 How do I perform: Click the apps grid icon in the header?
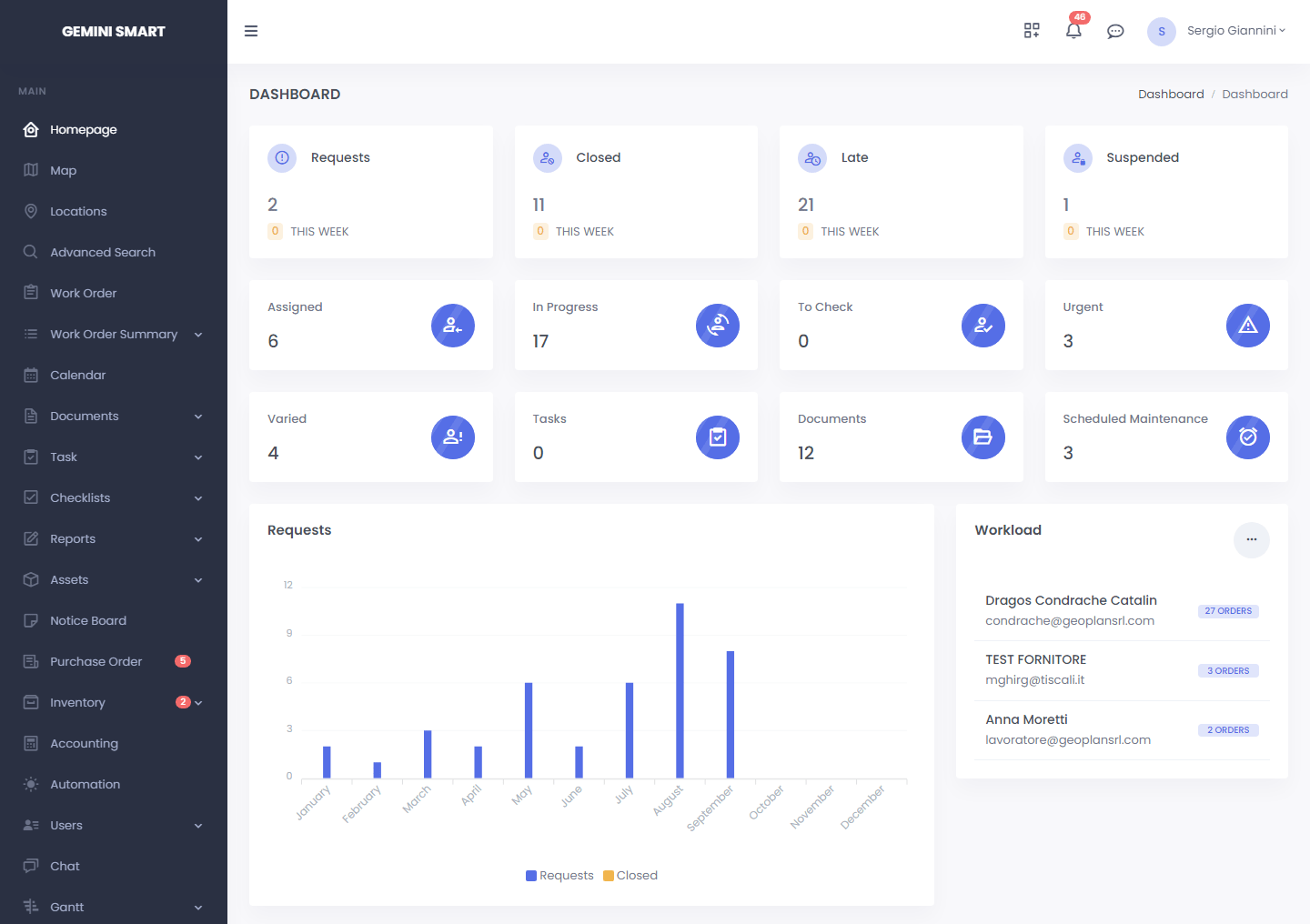point(1032,30)
